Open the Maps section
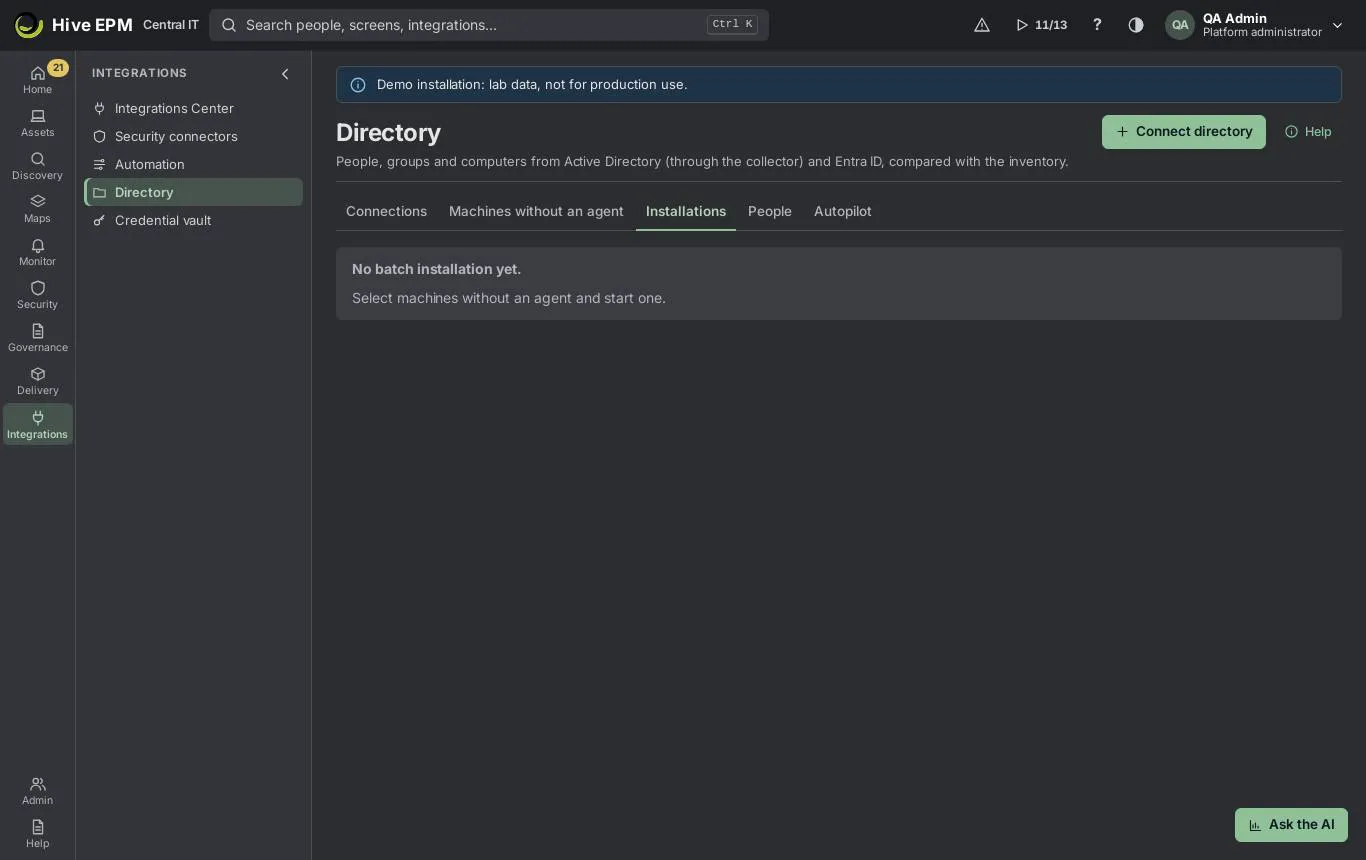 37,209
